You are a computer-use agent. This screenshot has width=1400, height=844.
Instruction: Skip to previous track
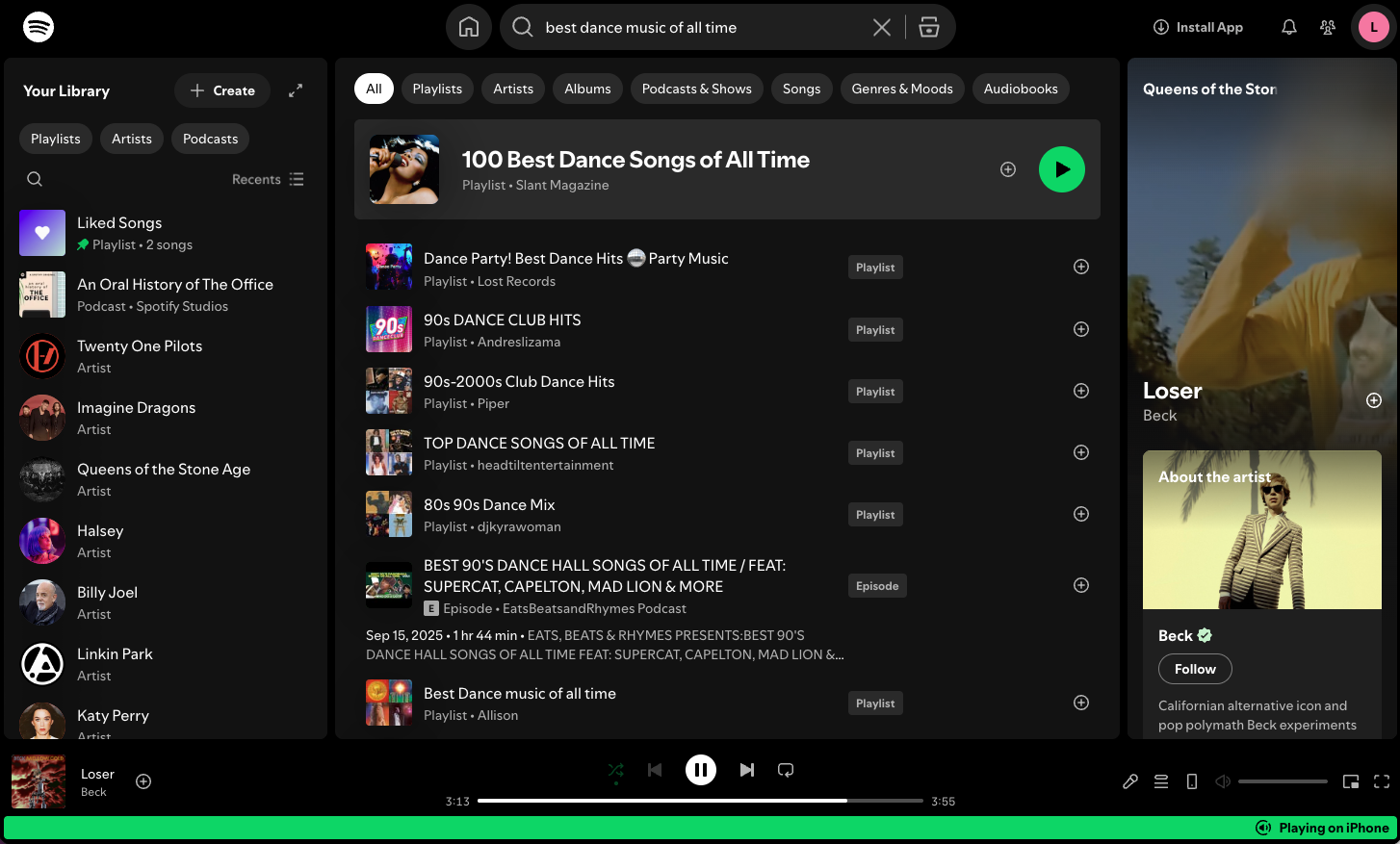coord(655,770)
